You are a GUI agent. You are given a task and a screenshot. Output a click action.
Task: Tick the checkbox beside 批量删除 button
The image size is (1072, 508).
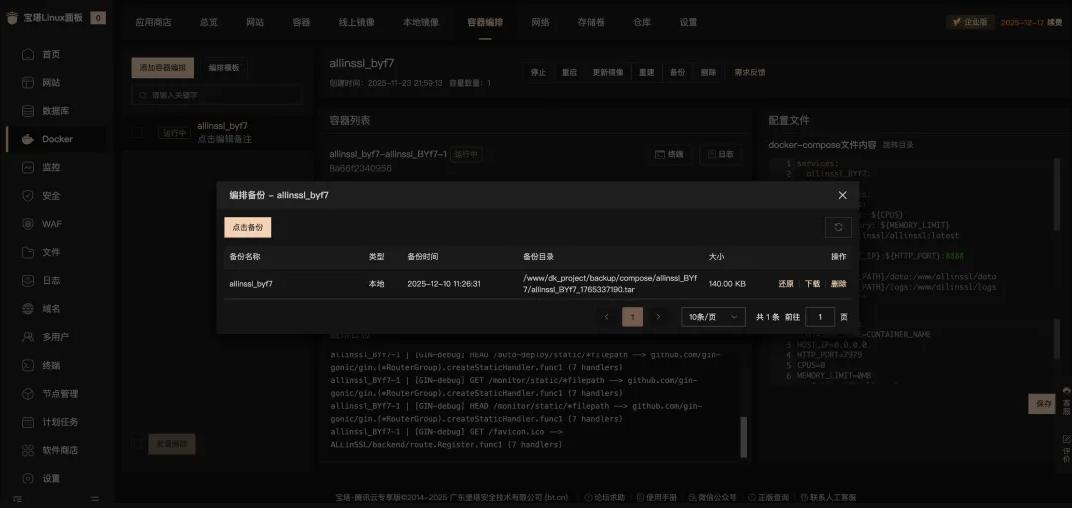click(137, 442)
